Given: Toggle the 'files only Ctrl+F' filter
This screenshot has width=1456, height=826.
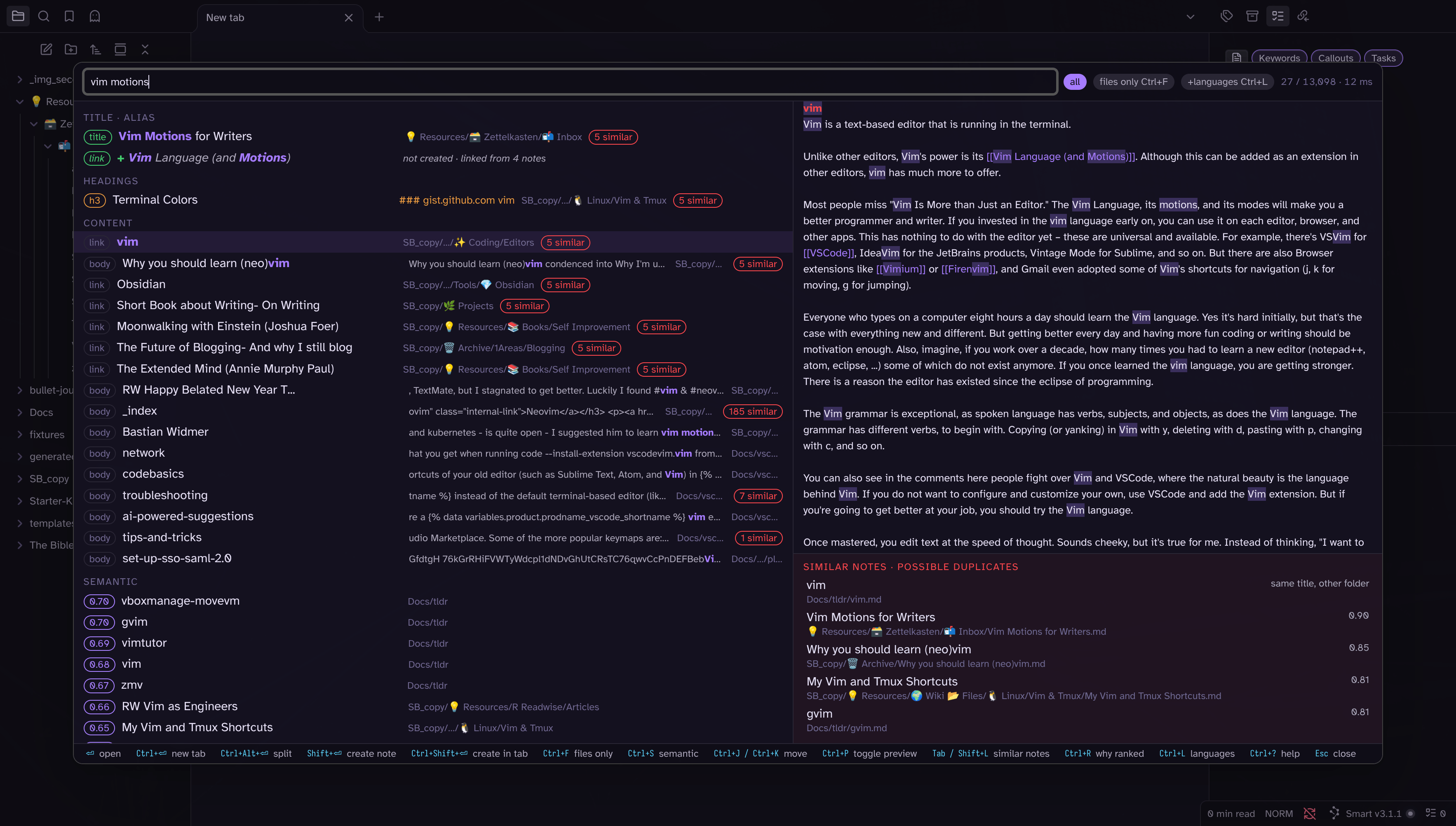Looking at the screenshot, I should (x=1133, y=82).
